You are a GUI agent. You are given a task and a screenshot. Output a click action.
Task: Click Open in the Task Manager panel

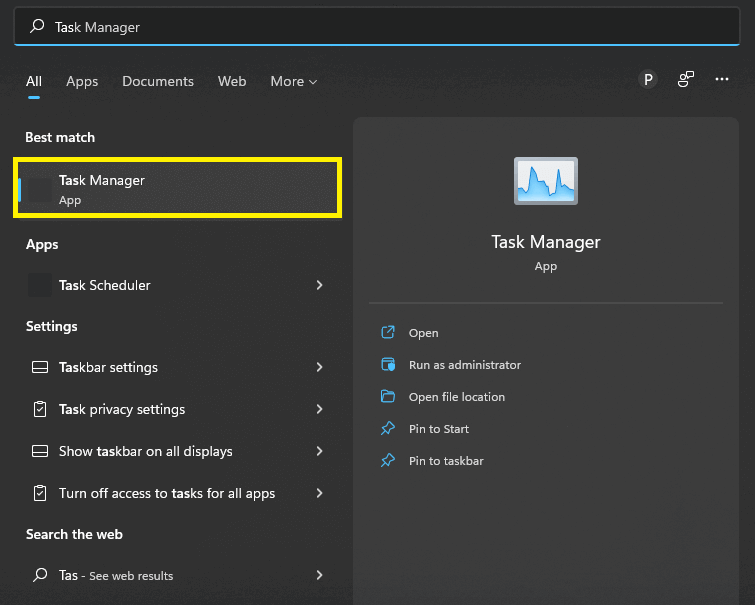pyautogui.click(x=423, y=333)
